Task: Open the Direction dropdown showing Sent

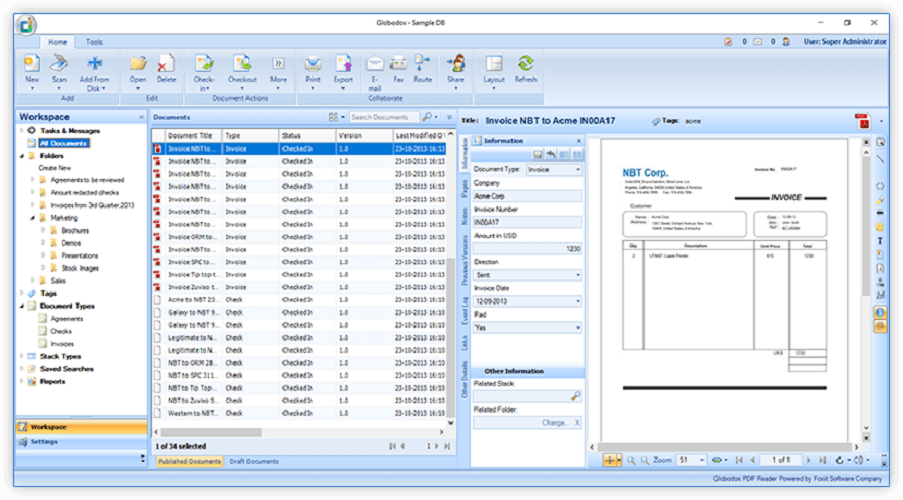Action: [x=528, y=275]
